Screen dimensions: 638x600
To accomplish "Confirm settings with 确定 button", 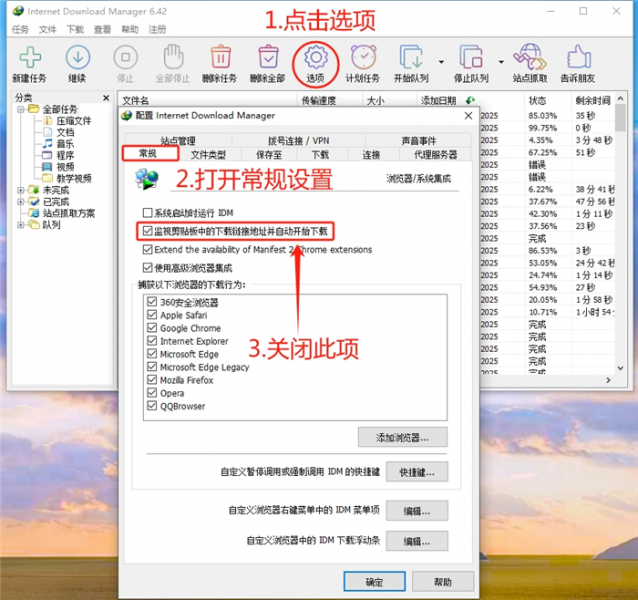I will (374, 582).
